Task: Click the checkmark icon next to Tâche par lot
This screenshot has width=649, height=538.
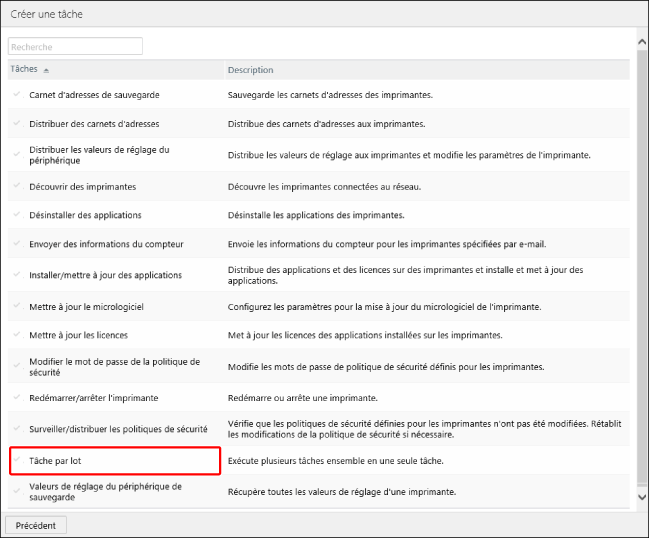Action: coord(17,460)
